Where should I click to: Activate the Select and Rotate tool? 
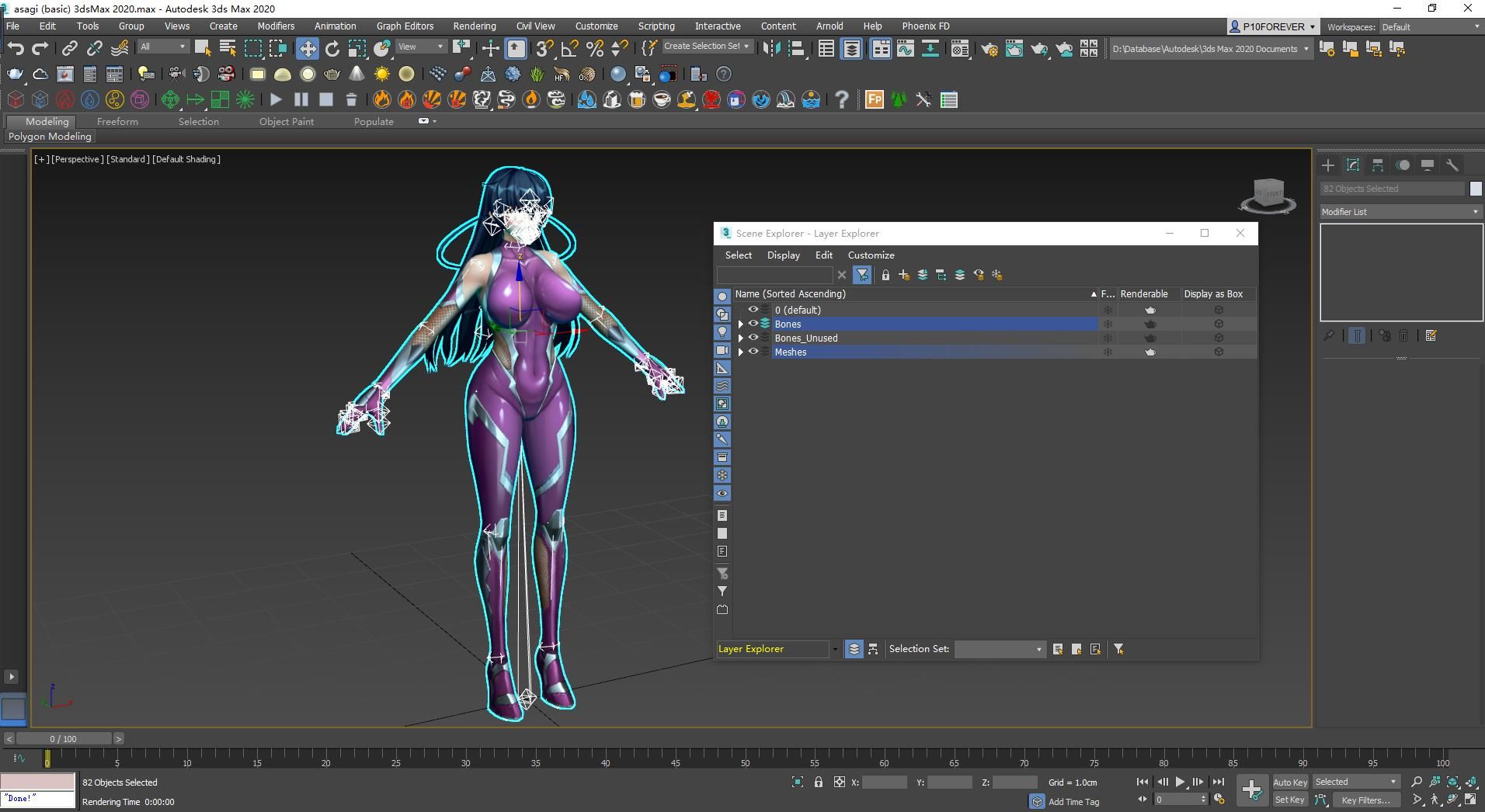click(x=332, y=48)
